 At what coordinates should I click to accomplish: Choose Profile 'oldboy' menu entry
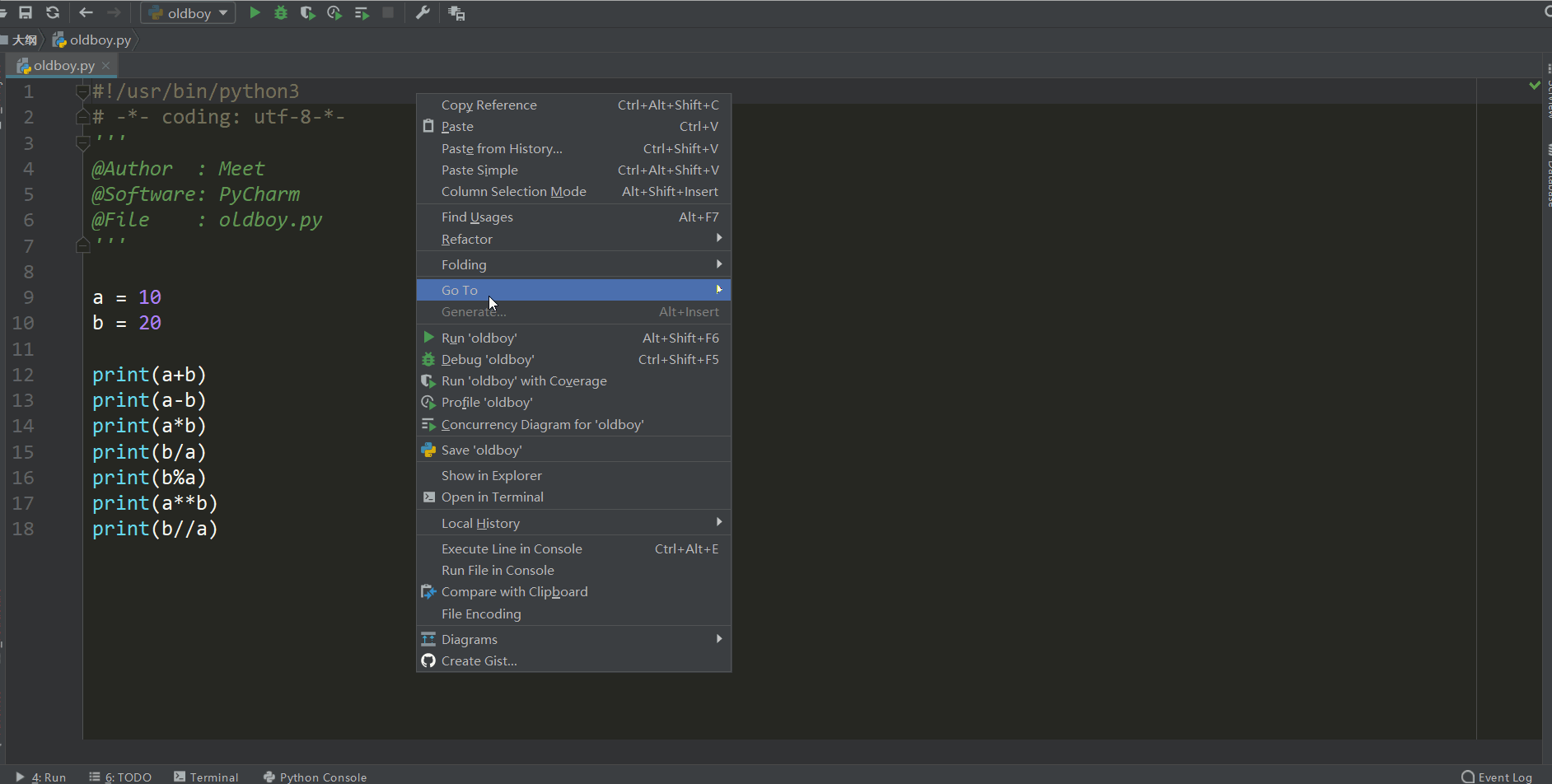coord(573,402)
